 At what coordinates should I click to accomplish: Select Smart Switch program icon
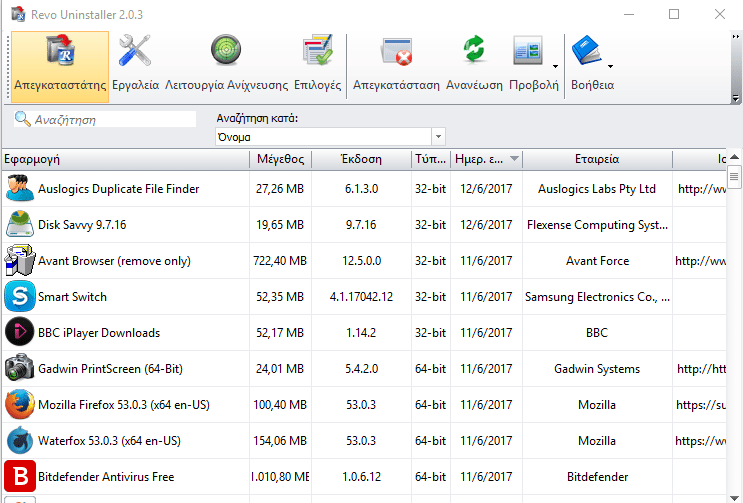(19, 296)
